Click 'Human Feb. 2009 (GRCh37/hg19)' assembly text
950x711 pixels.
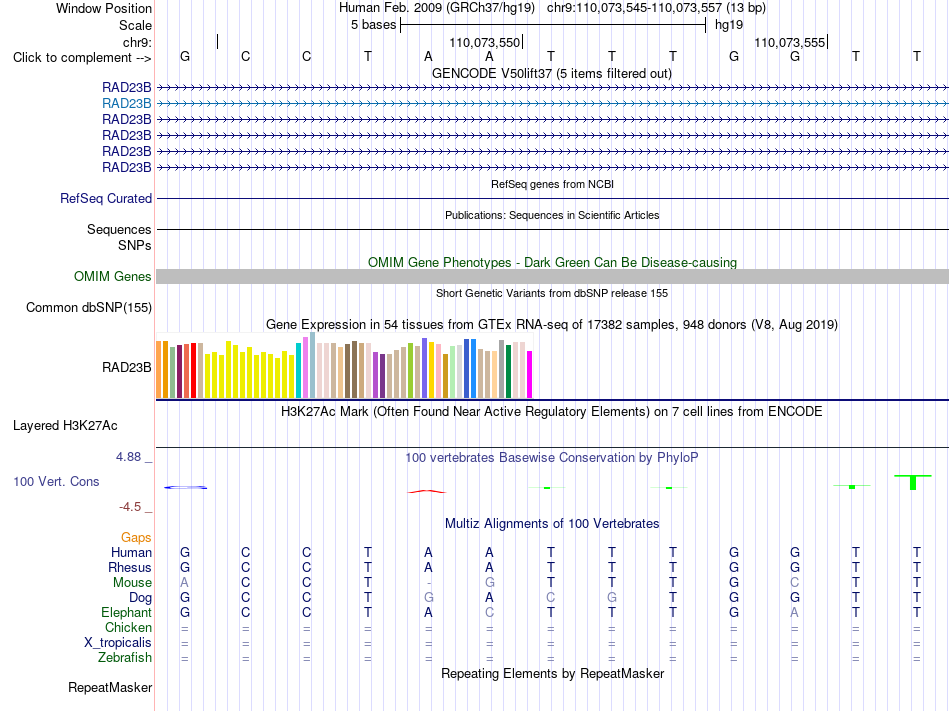[x=437, y=8]
